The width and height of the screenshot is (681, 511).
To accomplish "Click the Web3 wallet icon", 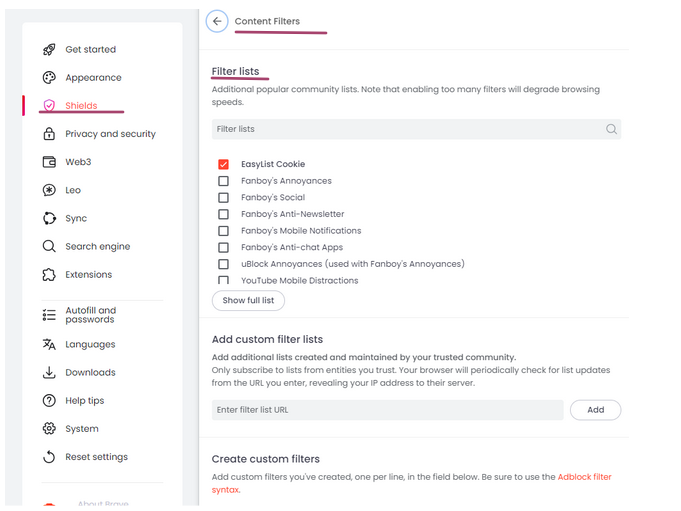I will 49,162.
